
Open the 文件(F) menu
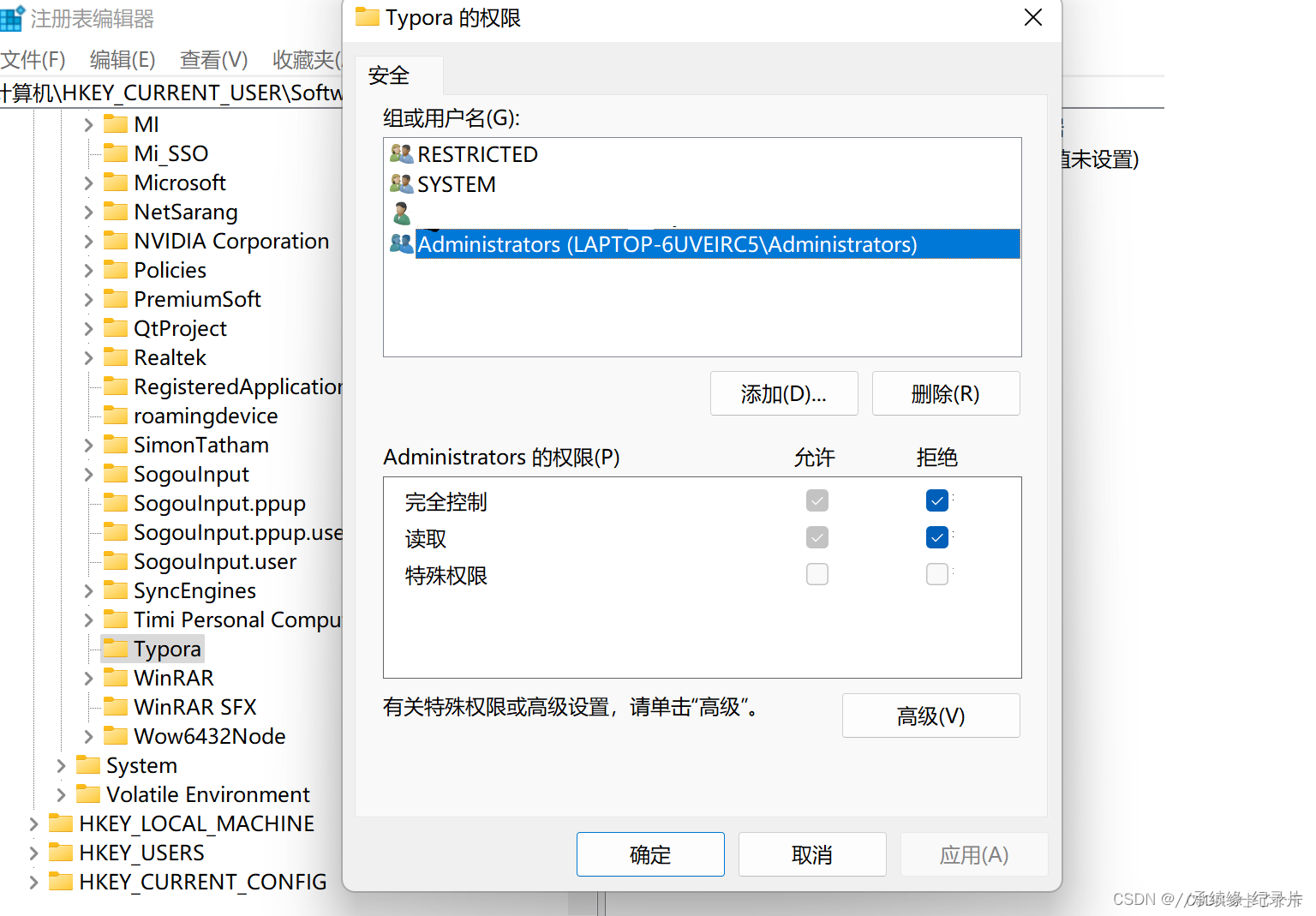pyautogui.click(x=33, y=59)
